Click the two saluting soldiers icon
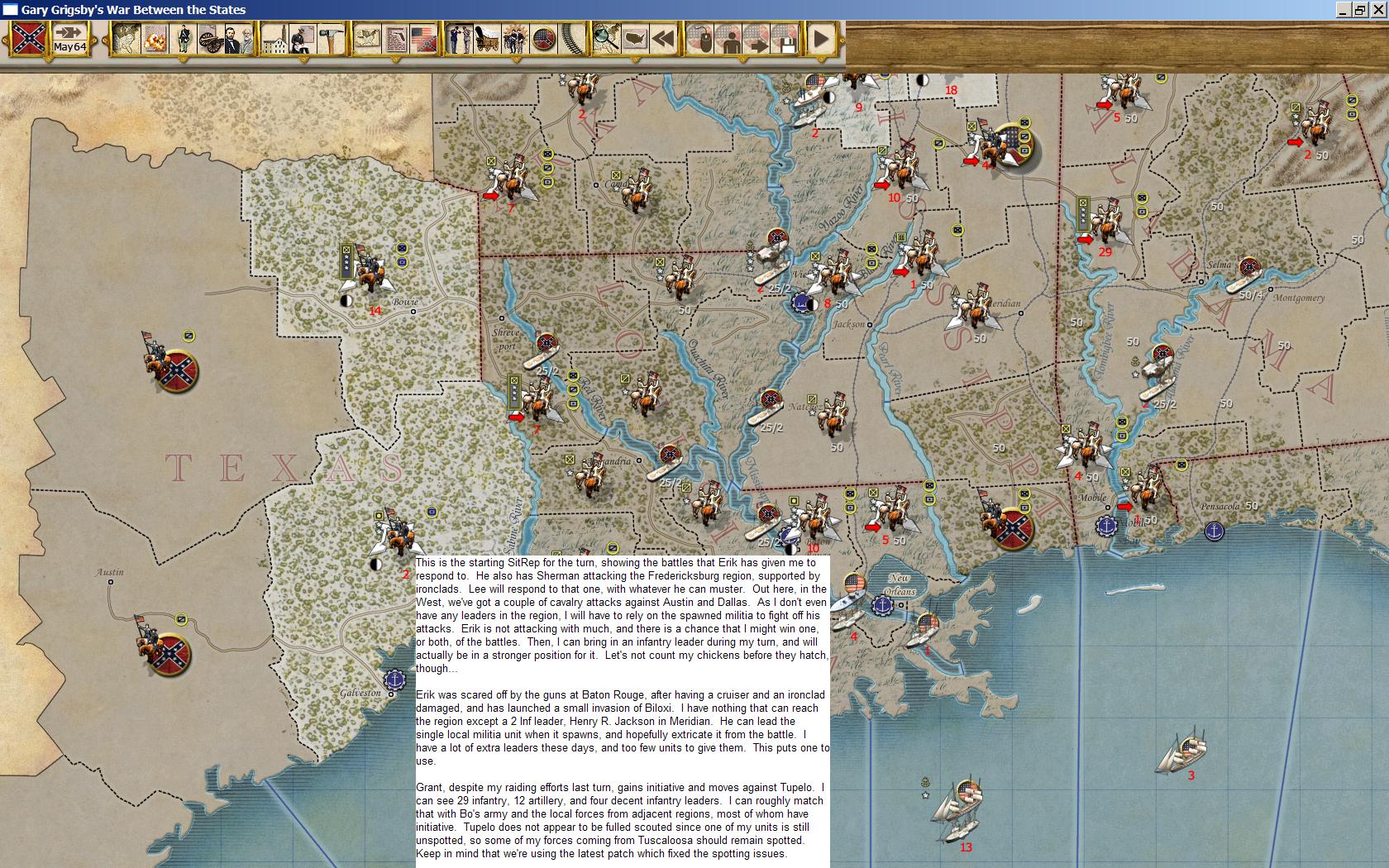Image resolution: width=1389 pixels, height=868 pixels. (460, 39)
